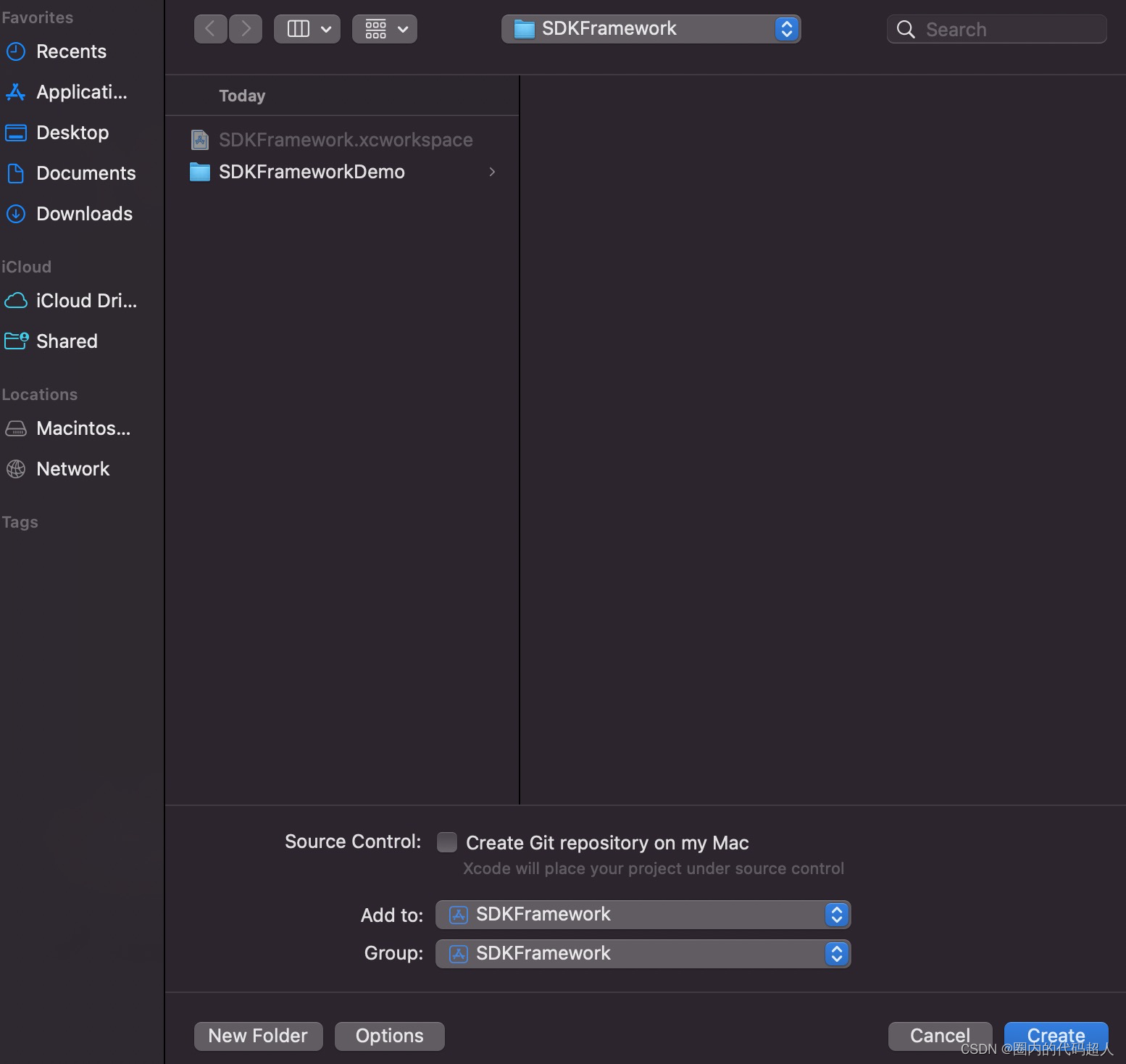Select the Network location
1126x1064 pixels.
tap(72, 468)
